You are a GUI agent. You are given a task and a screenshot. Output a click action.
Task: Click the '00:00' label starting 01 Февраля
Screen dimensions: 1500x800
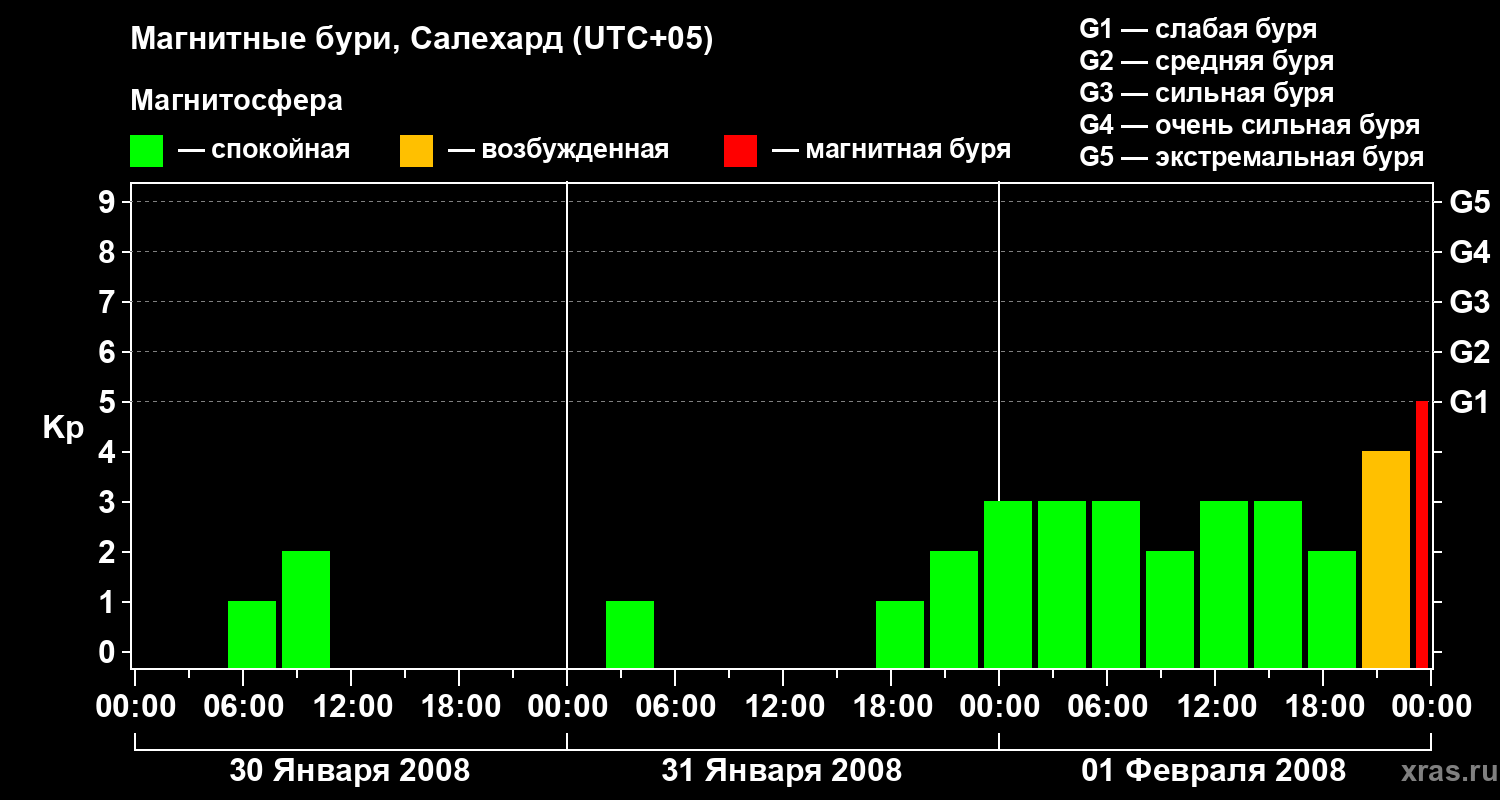coord(998,706)
